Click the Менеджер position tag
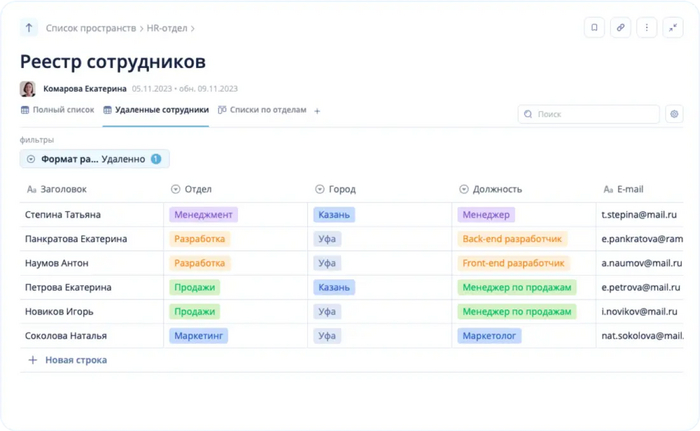The width and height of the screenshot is (700, 431). (x=486, y=215)
